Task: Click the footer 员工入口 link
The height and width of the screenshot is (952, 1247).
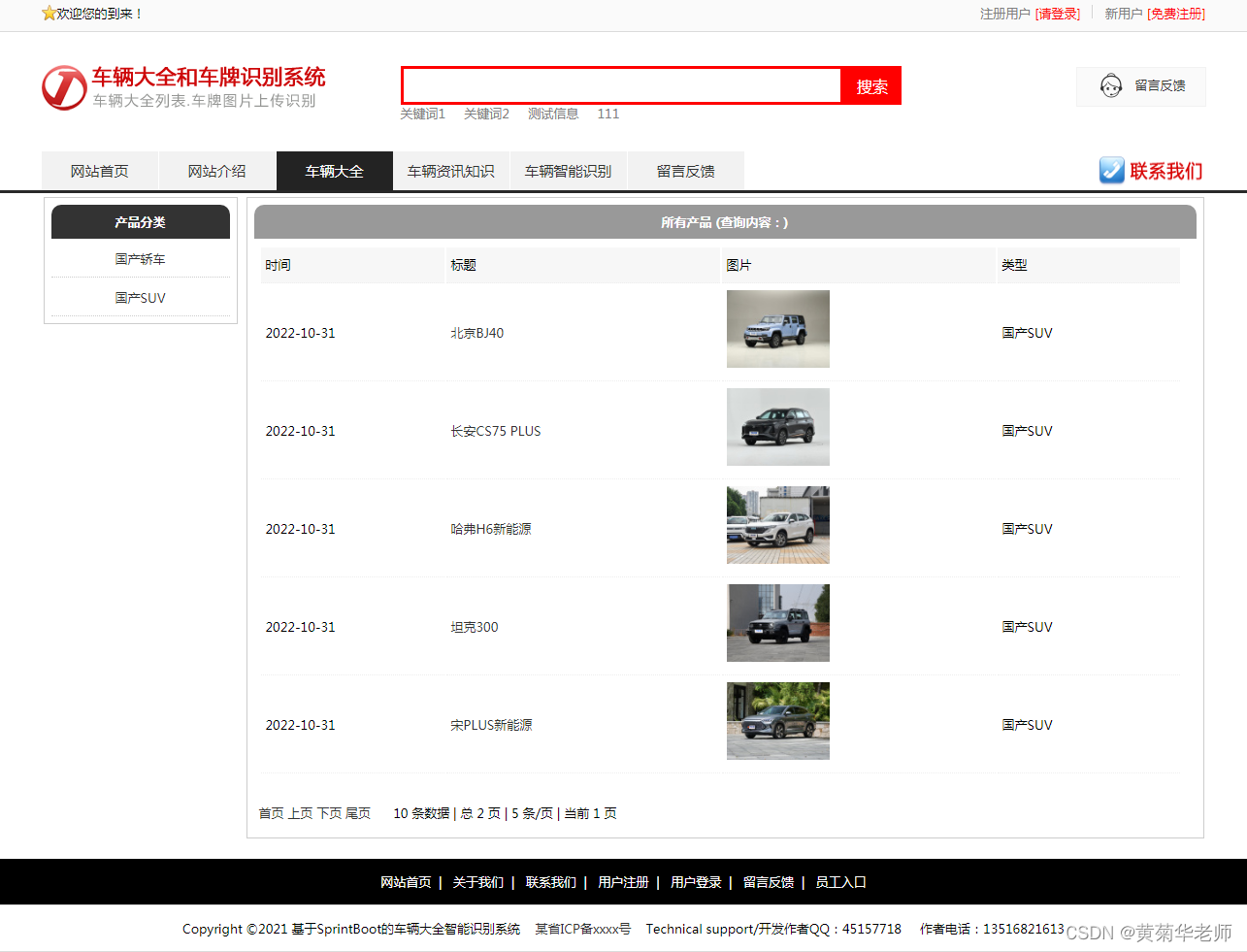Action: tap(840, 882)
